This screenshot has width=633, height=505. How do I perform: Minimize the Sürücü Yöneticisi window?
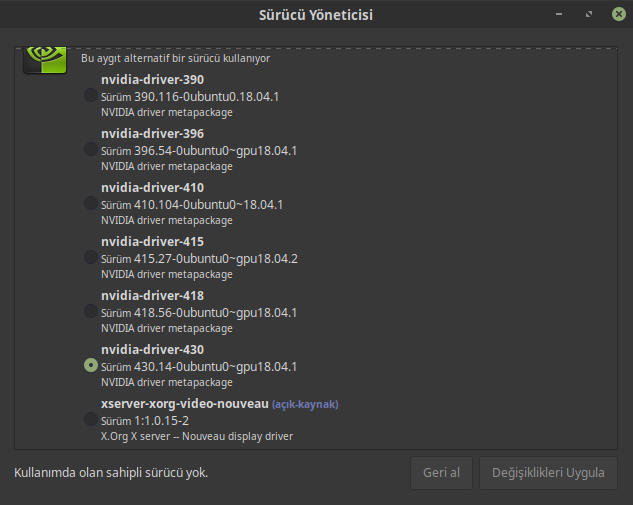559,14
